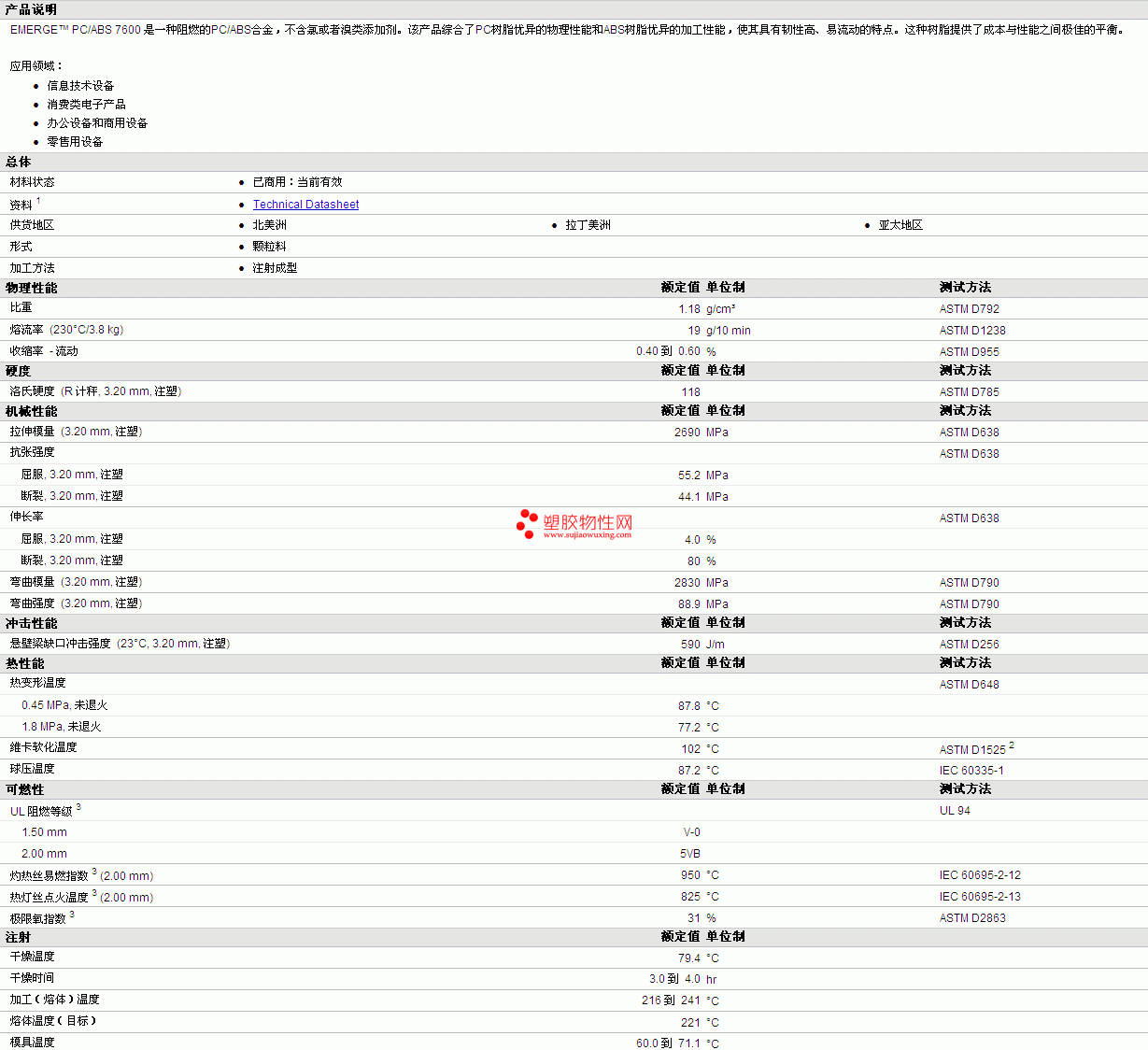Click the '亚太地区' supply region

(x=900, y=225)
